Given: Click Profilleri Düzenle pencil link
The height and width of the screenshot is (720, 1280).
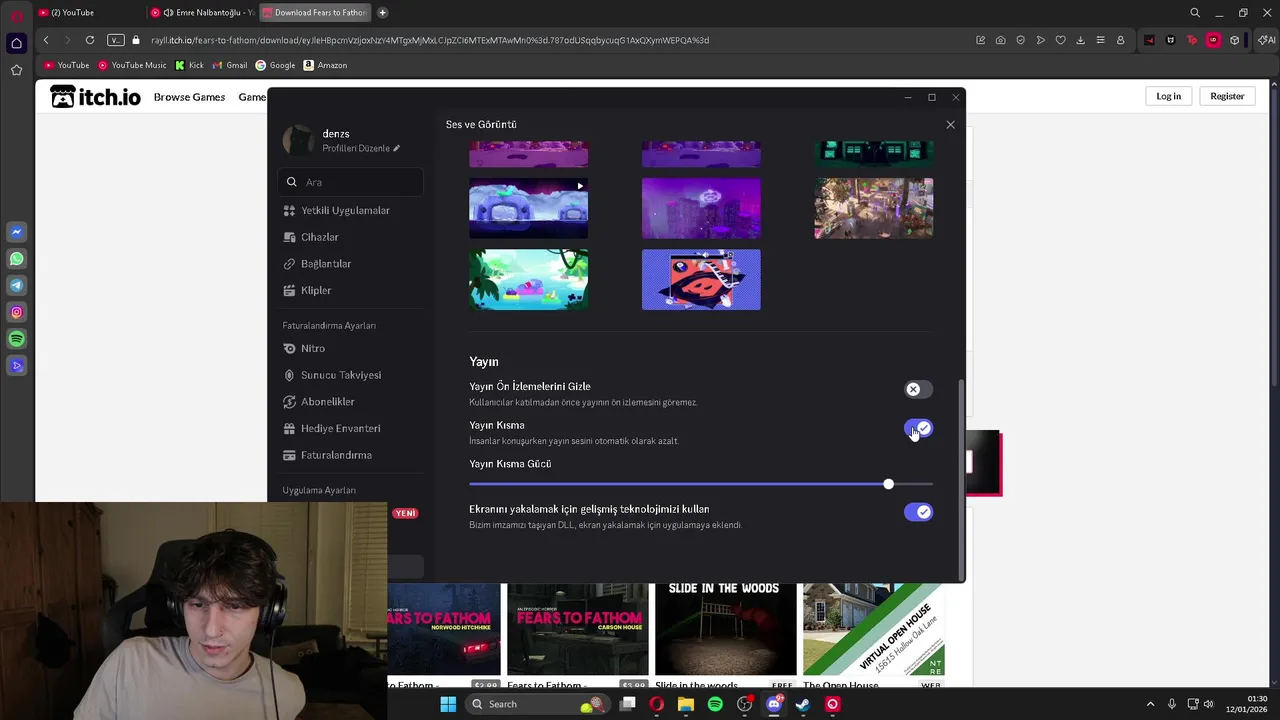Looking at the screenshot, I should (361, 148).
